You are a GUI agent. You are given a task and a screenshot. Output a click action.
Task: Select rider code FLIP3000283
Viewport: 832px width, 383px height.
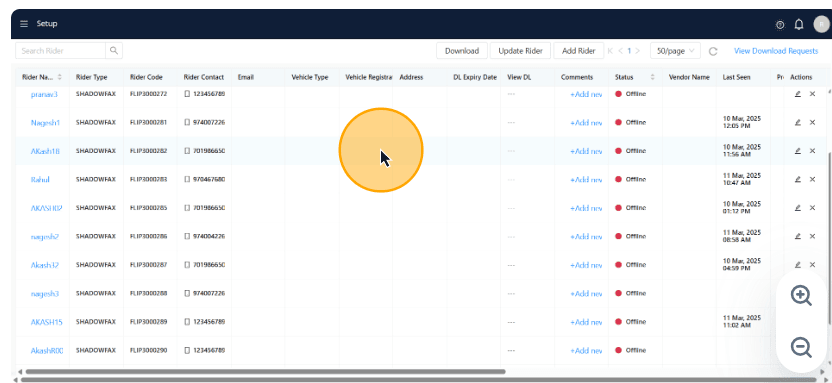pos(148,179)
